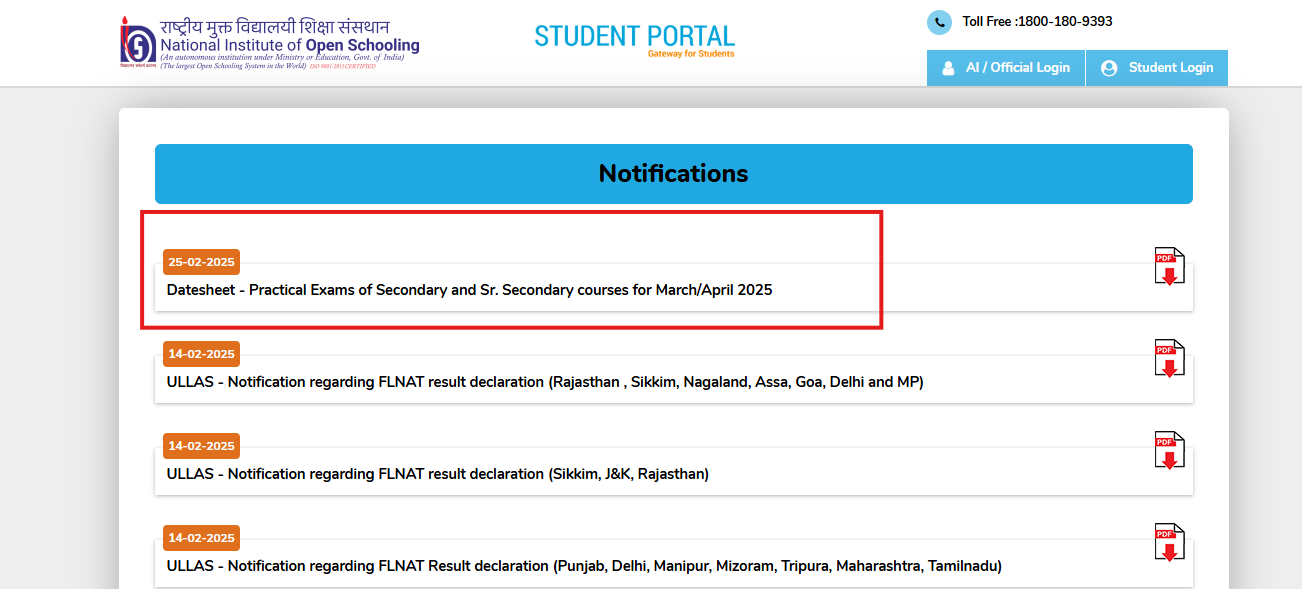Image resolution: width=1302 pixels, height=589 pixels.
Task: Click the Notifications header banner
Action: 672,173
